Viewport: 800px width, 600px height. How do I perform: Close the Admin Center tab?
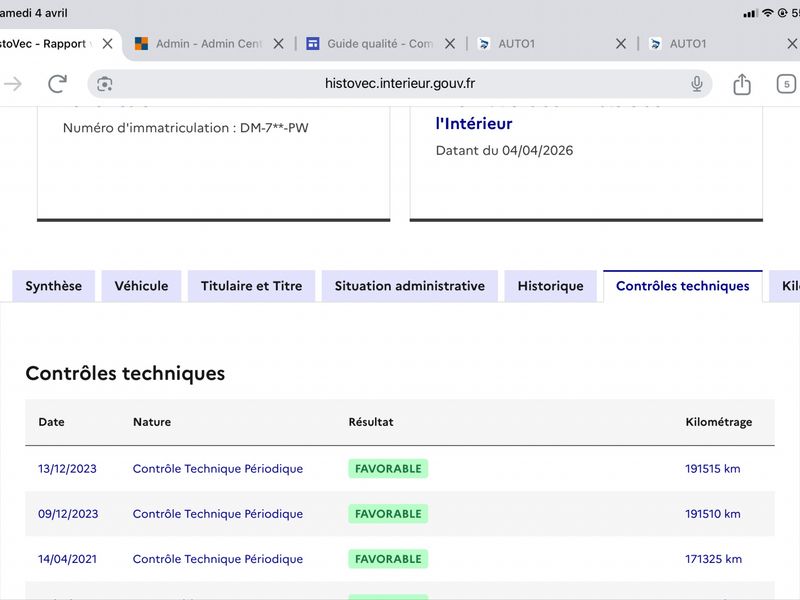point(279,44)
